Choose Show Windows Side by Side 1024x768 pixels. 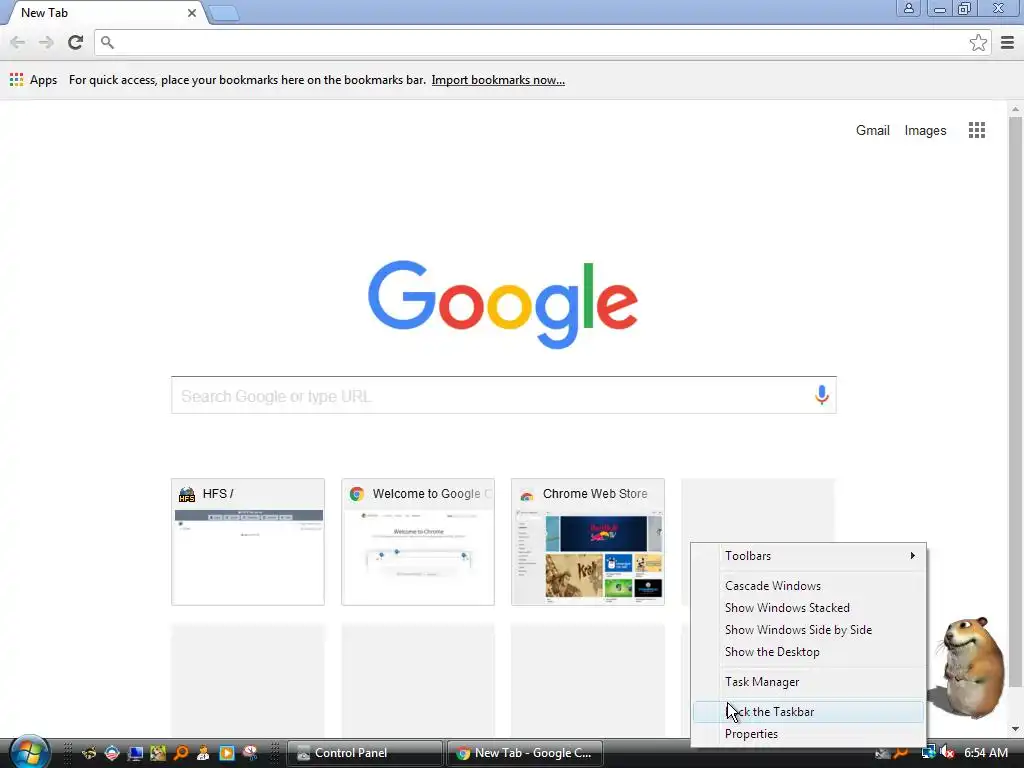click(x=808, y=630)
